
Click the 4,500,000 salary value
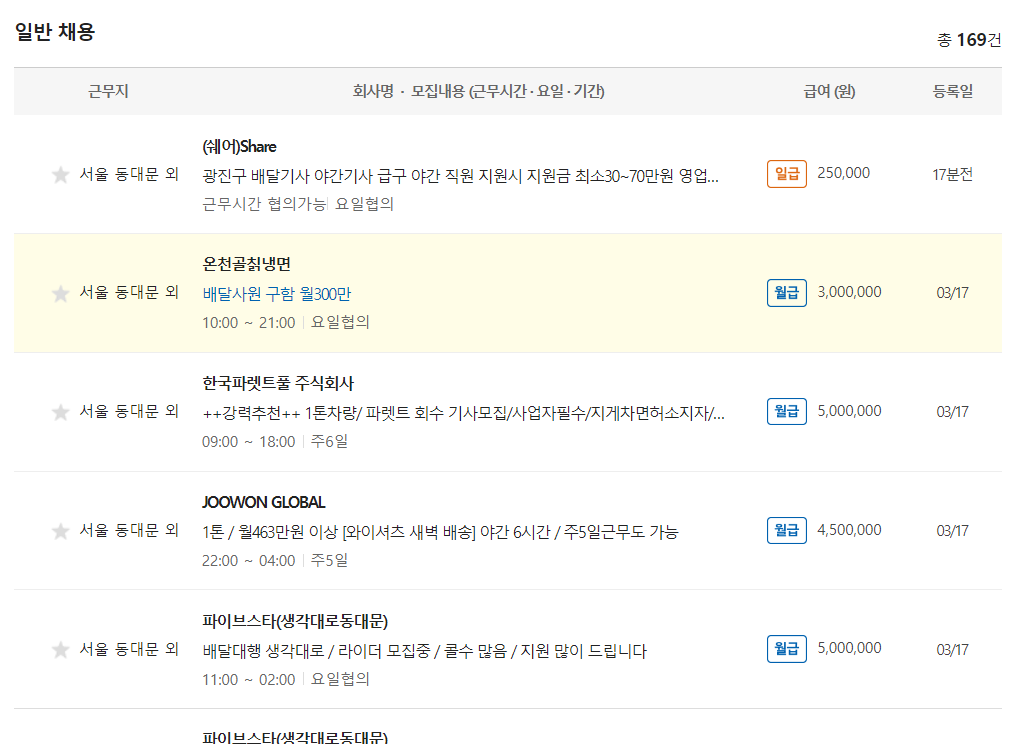[x=850, y=530]
